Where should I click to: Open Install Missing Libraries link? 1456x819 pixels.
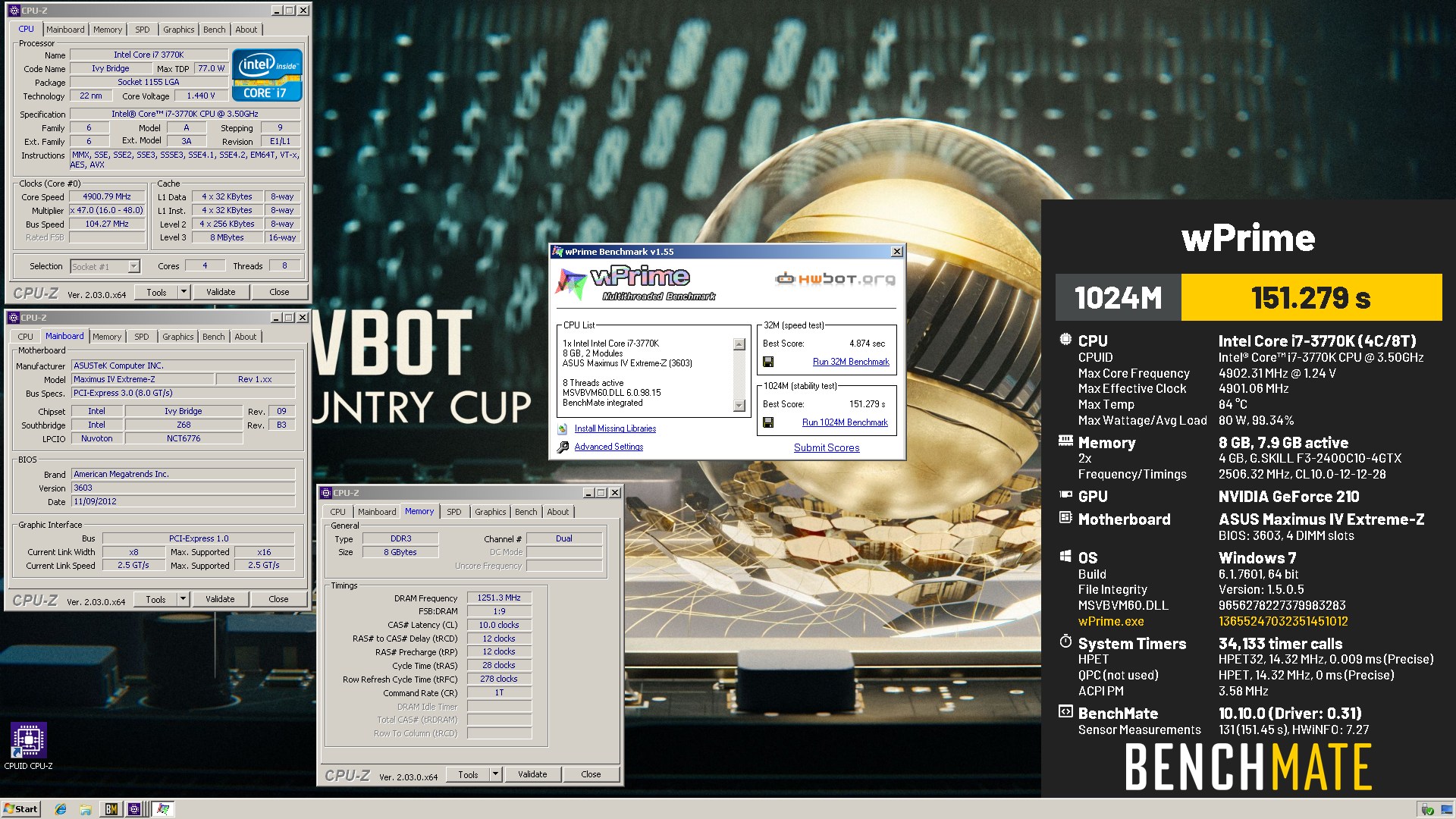[615, 428]
